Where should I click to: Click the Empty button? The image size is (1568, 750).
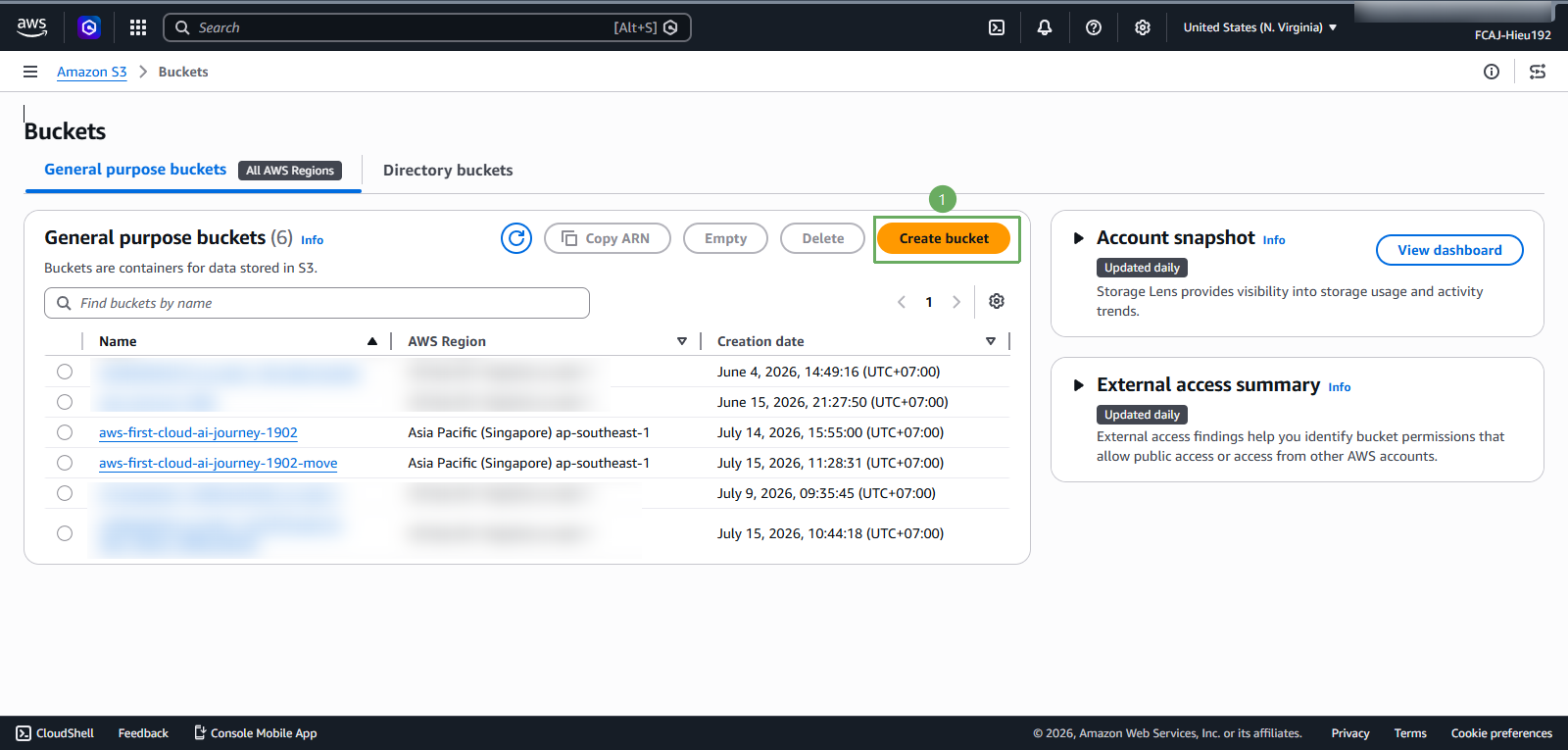point(725,238)
